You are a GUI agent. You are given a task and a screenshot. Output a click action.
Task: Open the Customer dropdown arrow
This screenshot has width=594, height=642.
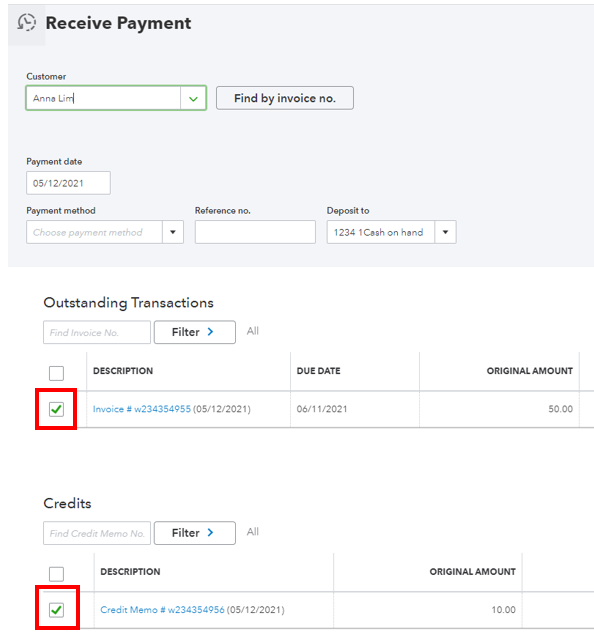pyautogui.click(x=193, y=98)
